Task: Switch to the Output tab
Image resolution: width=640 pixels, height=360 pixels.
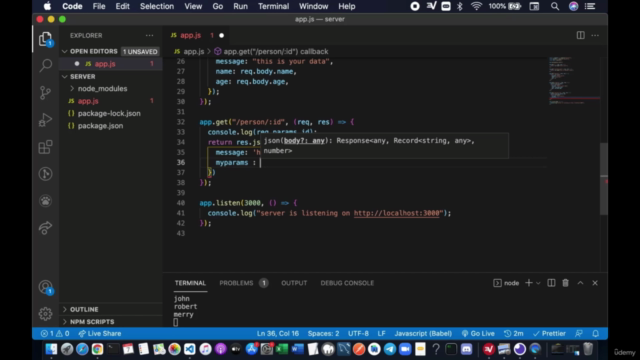Action: point(294,283)
